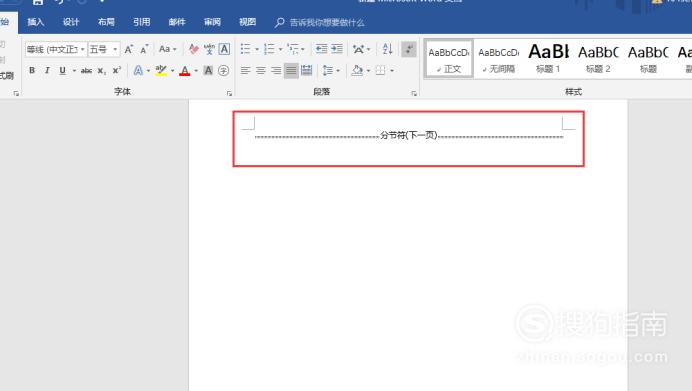Apply the 标题 2 style
Viewport: 692px width, 391px height.
[x=598, y=59]
